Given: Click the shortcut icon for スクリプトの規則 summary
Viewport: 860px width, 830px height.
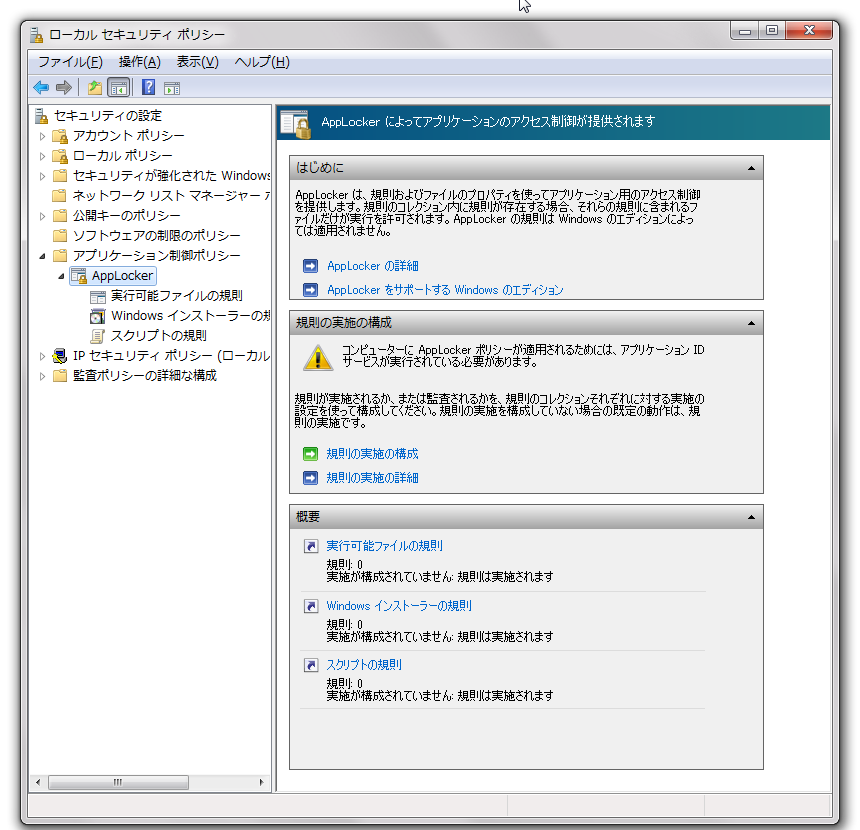Looking at the screenshot, I should tap(311, 665).
